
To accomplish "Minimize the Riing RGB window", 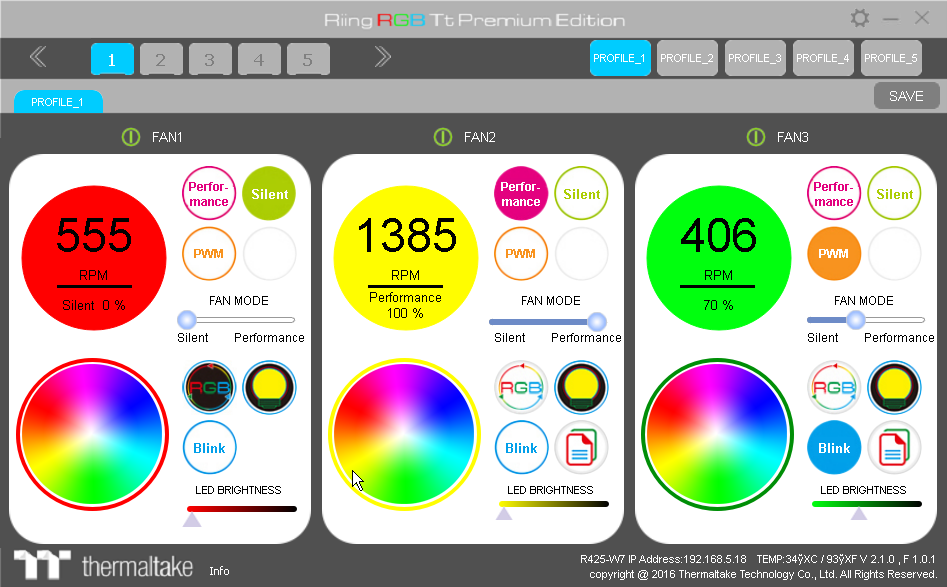I will [891, 19].
